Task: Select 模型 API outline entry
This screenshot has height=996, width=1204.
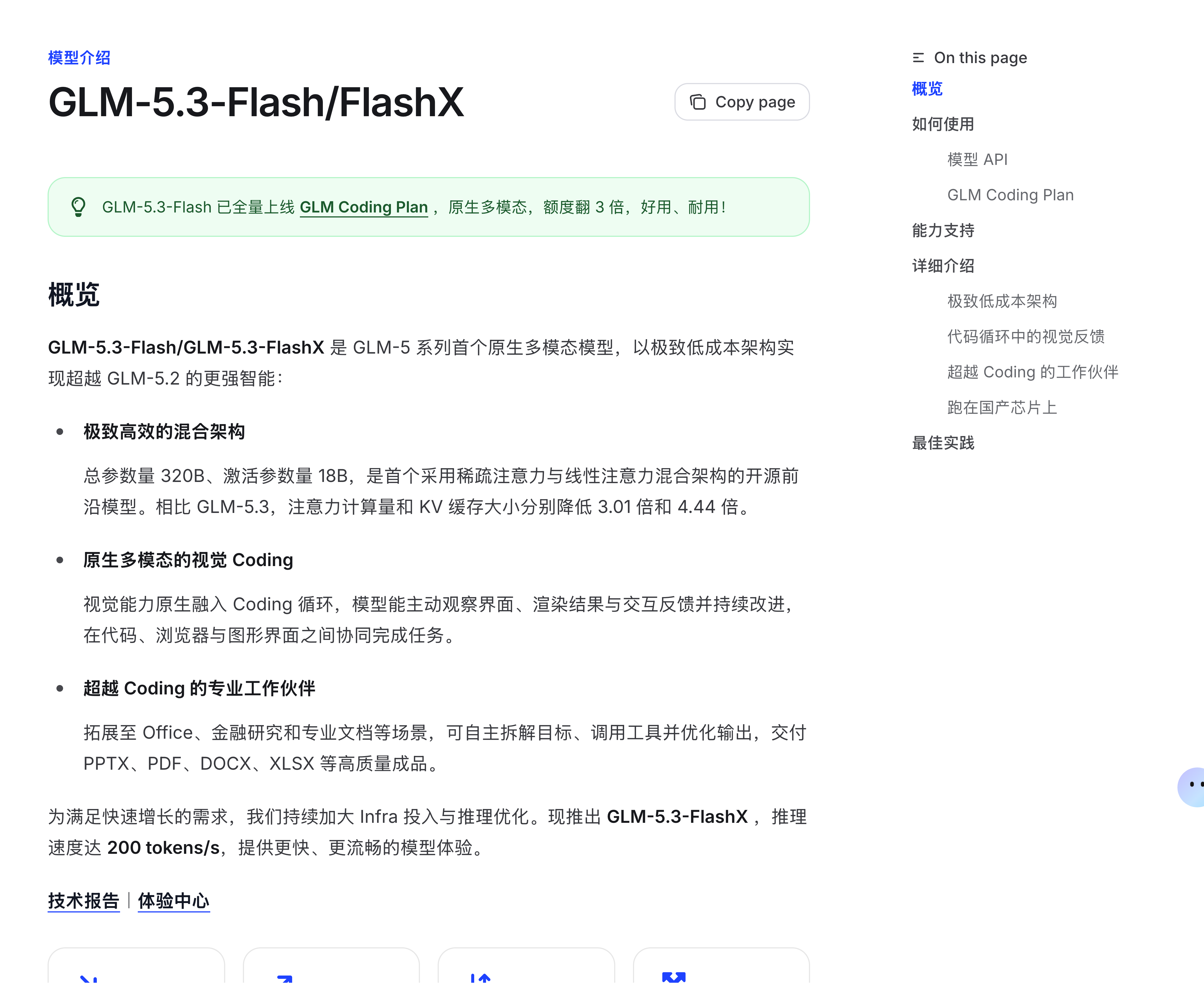Action: click(977, 159)
